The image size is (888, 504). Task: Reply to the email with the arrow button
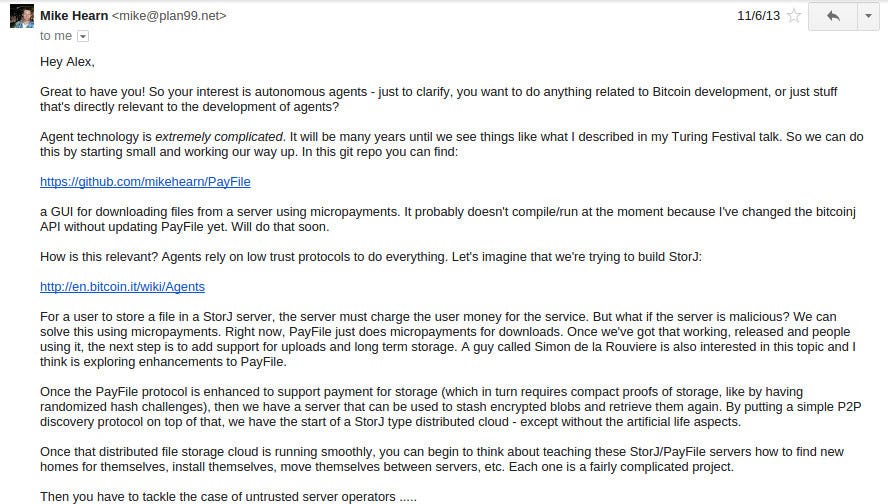tap(833, 16)
